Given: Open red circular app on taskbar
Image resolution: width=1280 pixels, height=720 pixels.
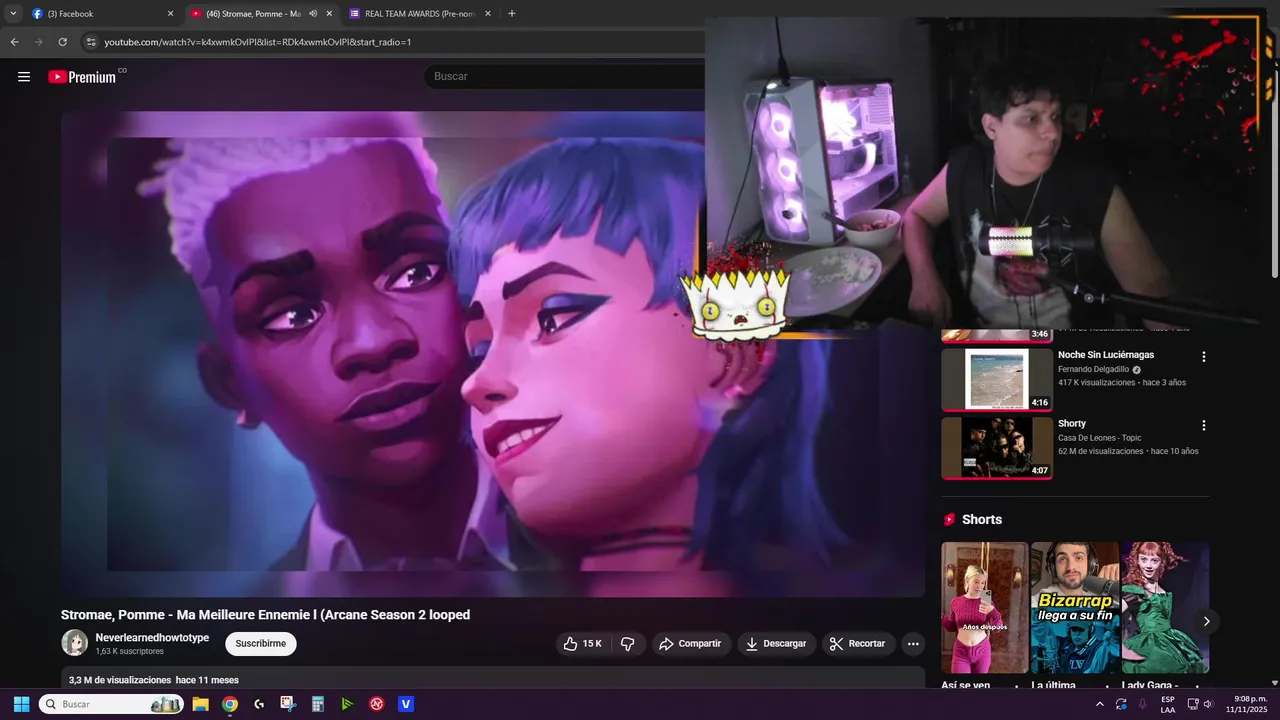Looking at the screenshot, I should click(377, 704).
